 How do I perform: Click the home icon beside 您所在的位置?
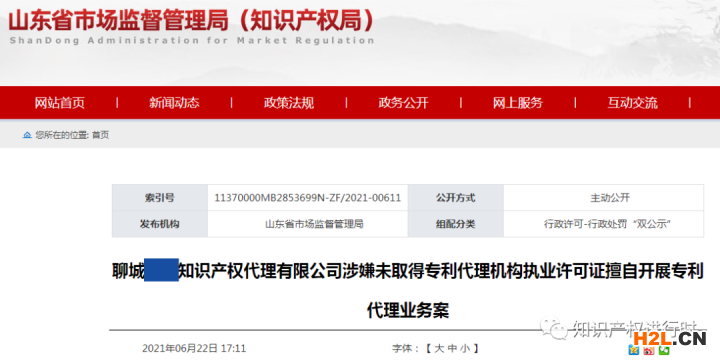[27, 135]
